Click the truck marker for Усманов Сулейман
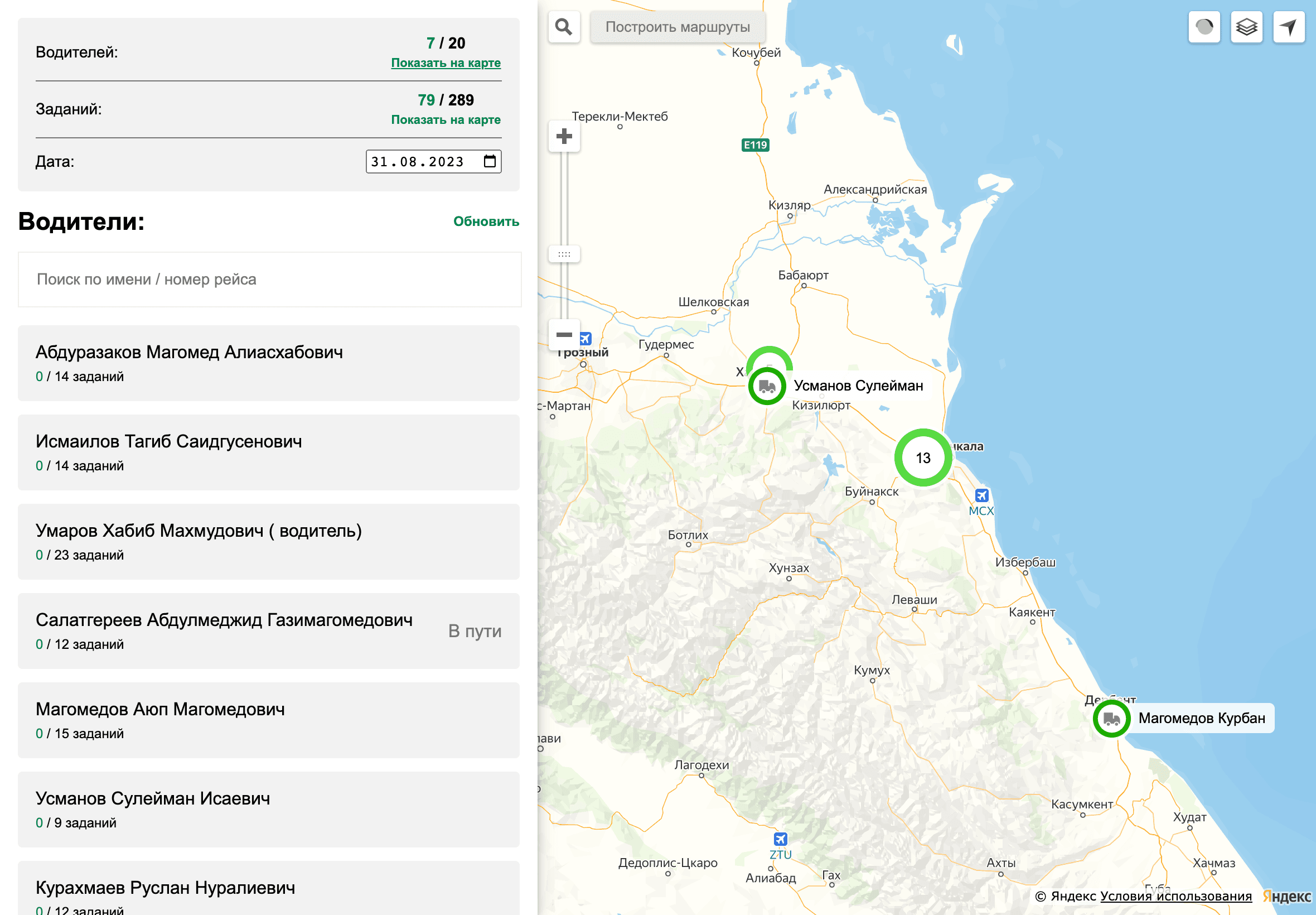The width and height of the screenshot is (1316, 915). coord(767,386)
